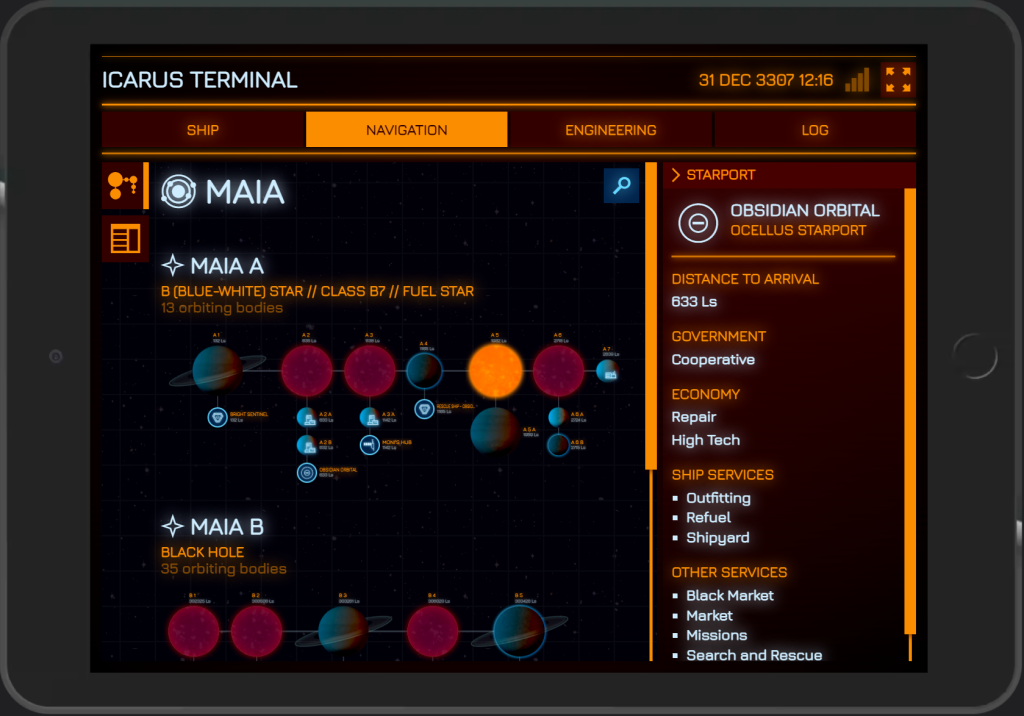Select orange star A 5 on the map

(496, 370)
